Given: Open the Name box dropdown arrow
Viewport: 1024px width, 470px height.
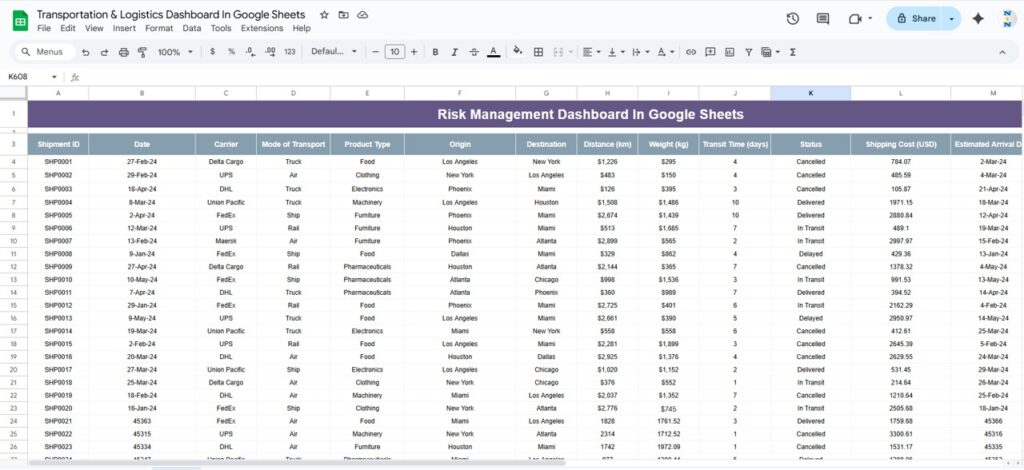Looking at the screenshot, I should click(x=54, y=77).
